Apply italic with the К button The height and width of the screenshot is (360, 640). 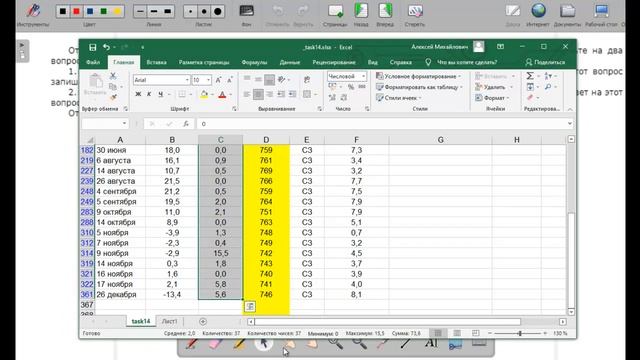[149, 94]
